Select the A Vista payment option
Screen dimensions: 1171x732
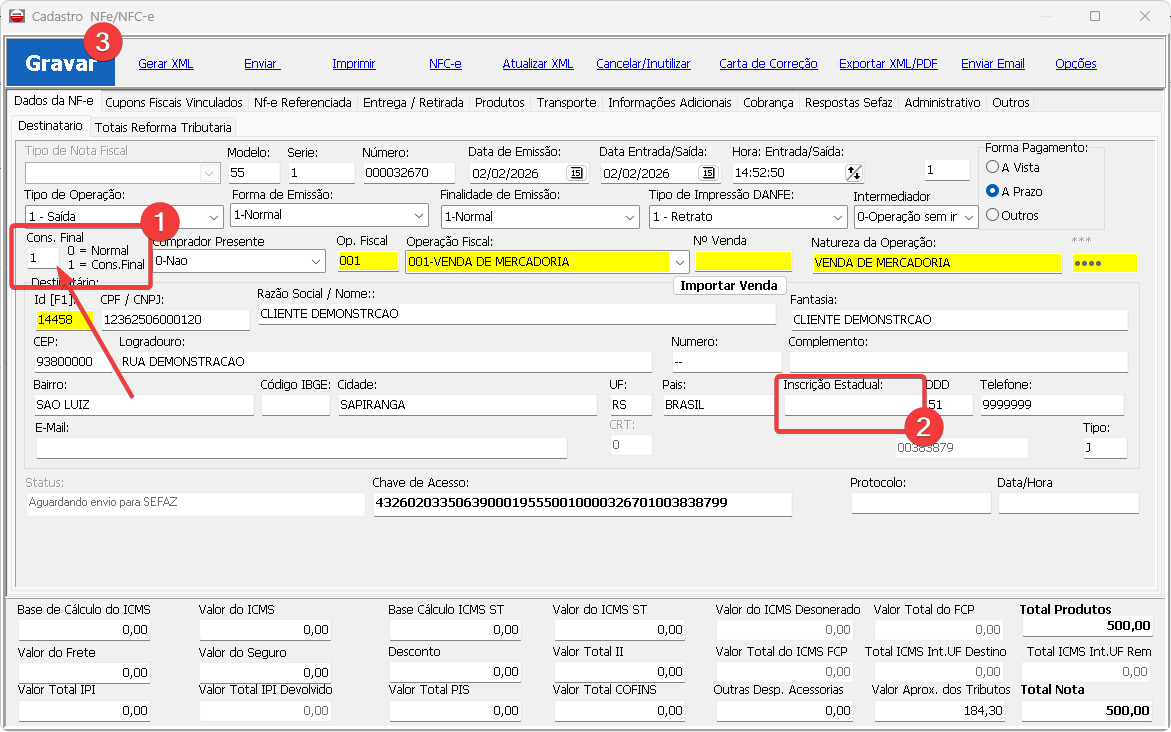pyautogui.click(x=993, y=167)
